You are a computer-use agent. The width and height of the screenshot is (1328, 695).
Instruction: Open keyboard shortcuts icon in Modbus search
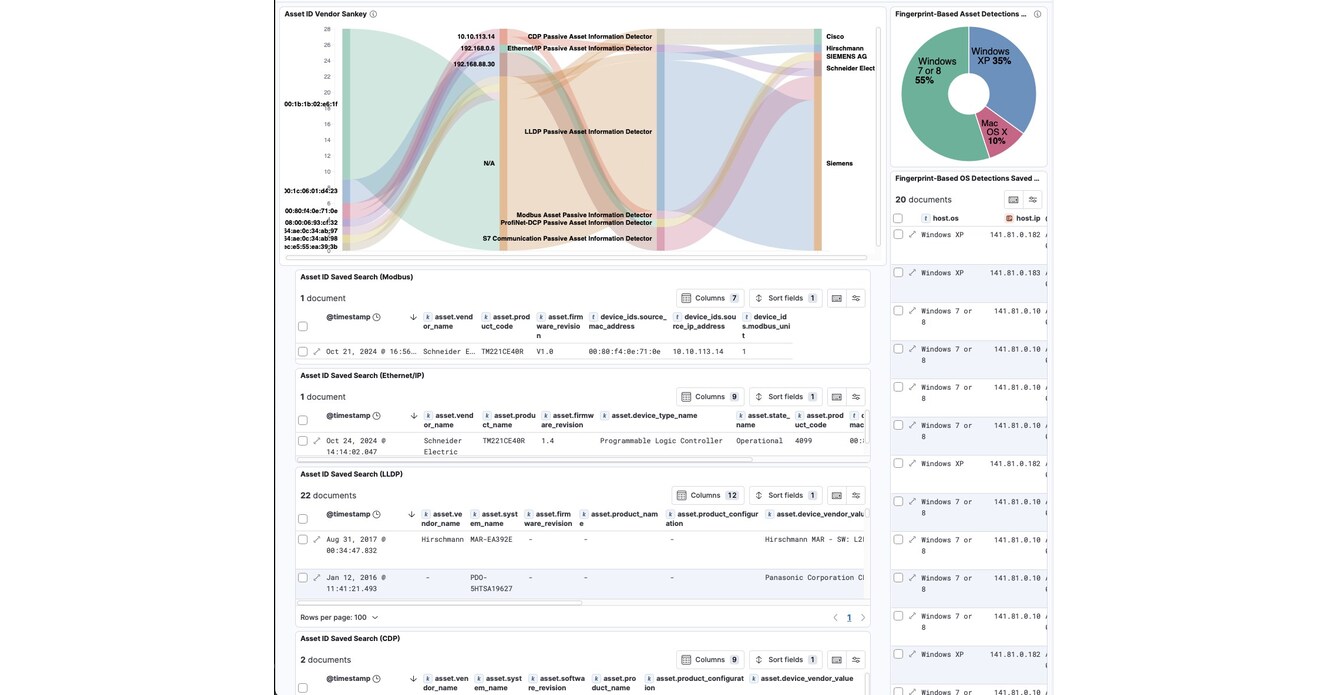[837, 298]
